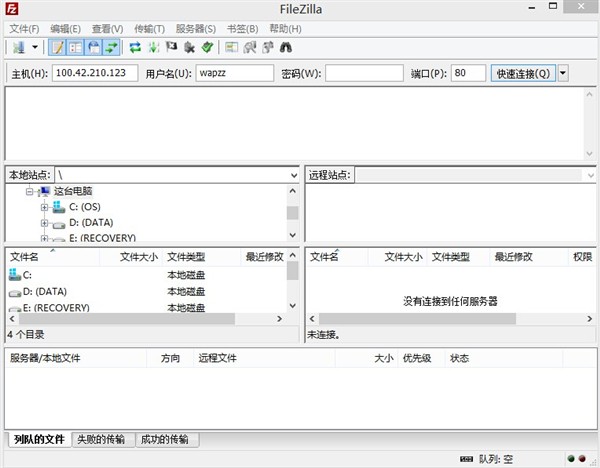
Task: Toggle the local directory tree display
Action: click(74, 47)
